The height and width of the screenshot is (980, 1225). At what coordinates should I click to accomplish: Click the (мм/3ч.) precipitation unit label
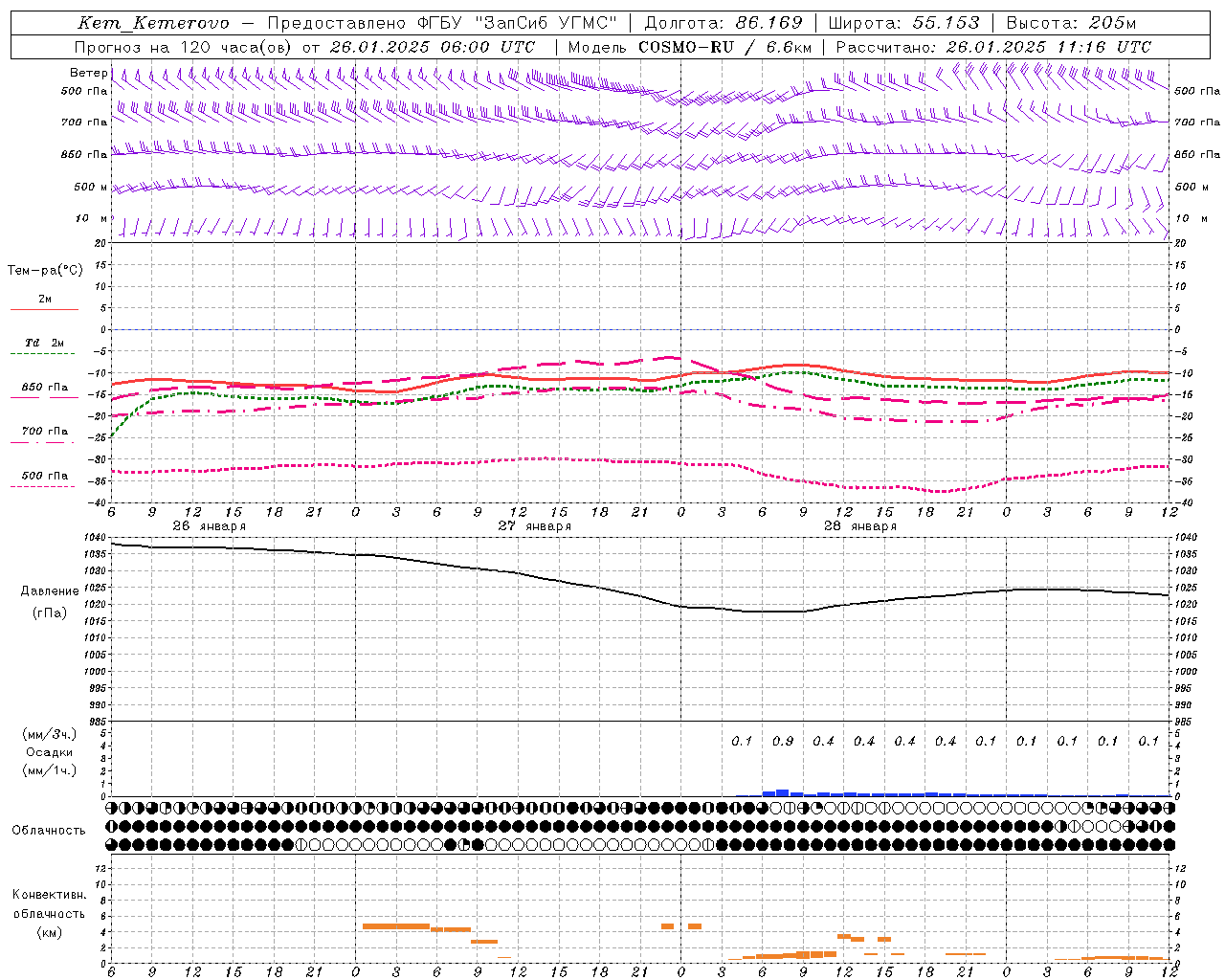point(50,734)
